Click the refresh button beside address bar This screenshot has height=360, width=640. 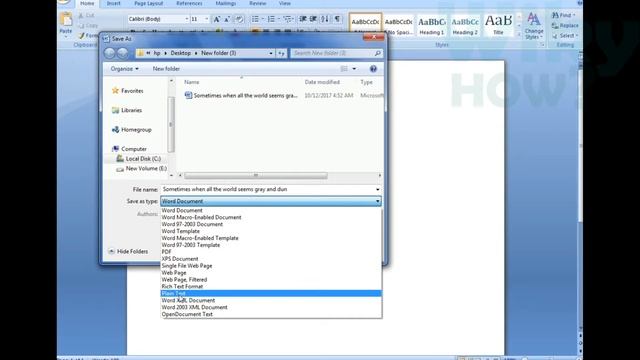click(x=281, y=53)
